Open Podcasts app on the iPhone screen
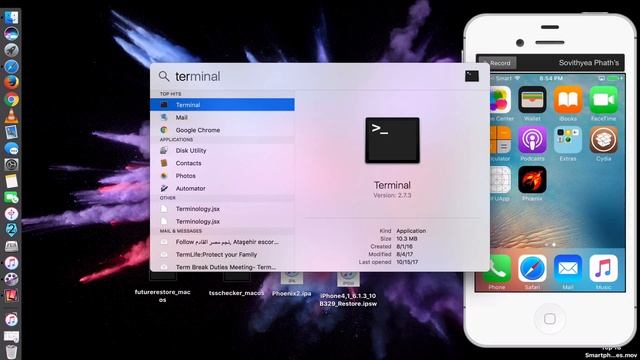 (x=532, y=140)
